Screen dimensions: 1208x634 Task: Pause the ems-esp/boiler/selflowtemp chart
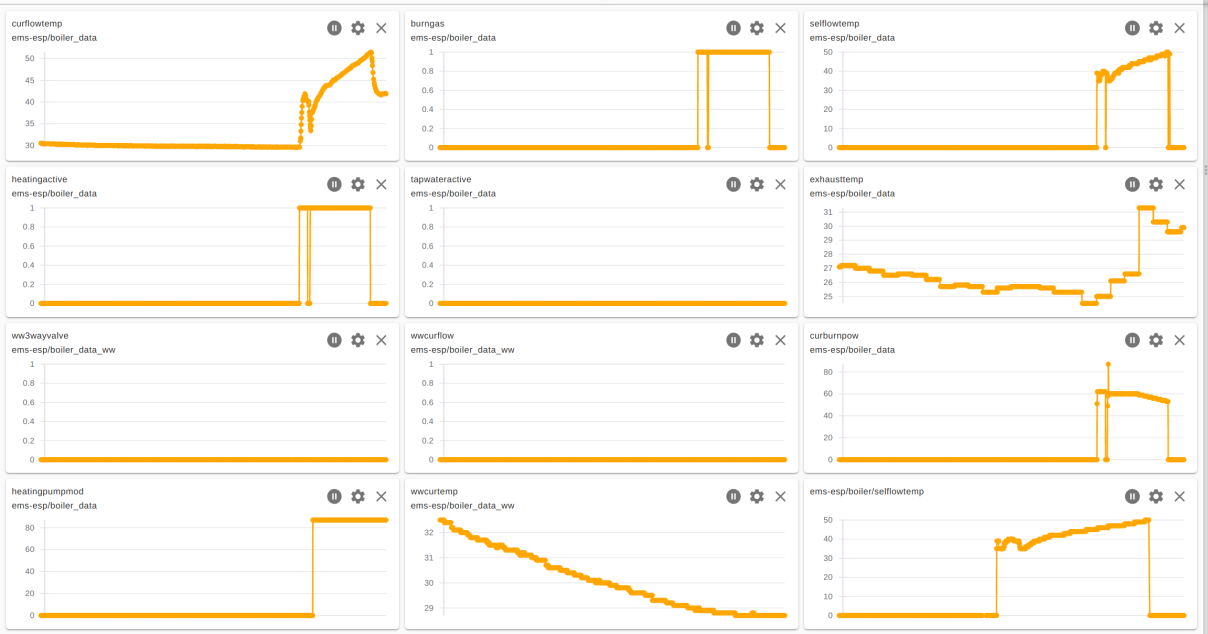tap(1131, 496)
